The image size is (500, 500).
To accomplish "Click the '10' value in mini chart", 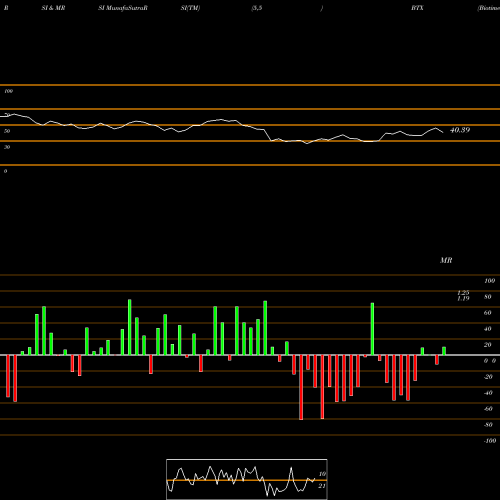I will tap(322, 474).
